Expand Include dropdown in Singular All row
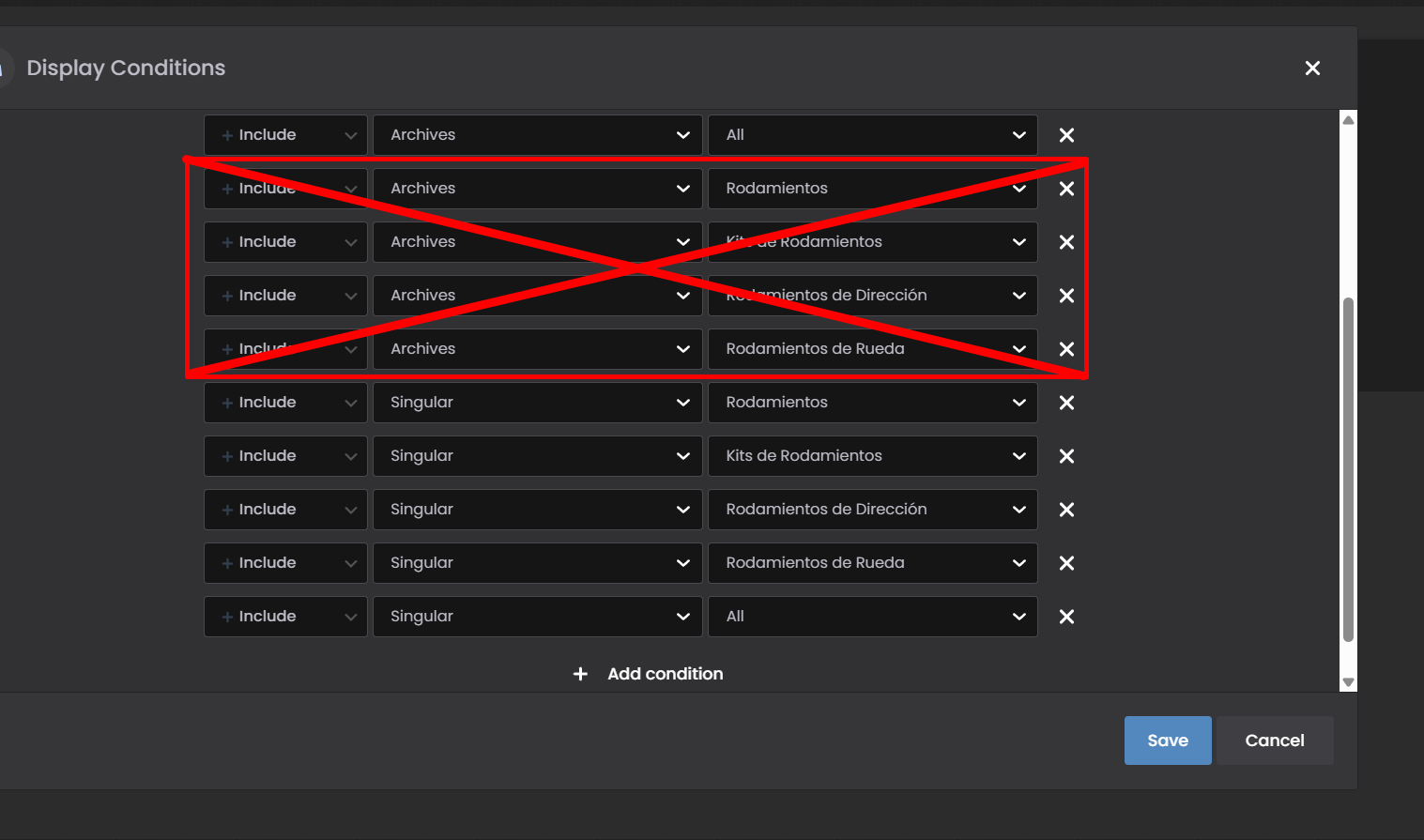Viewport: 1424px width, 840px height. [285, 617]
